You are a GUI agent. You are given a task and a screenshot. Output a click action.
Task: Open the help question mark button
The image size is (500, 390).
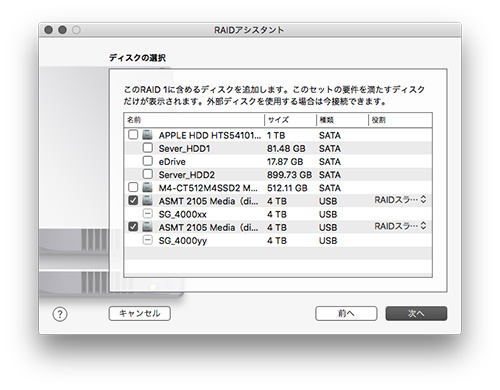(x=60, y=314)
